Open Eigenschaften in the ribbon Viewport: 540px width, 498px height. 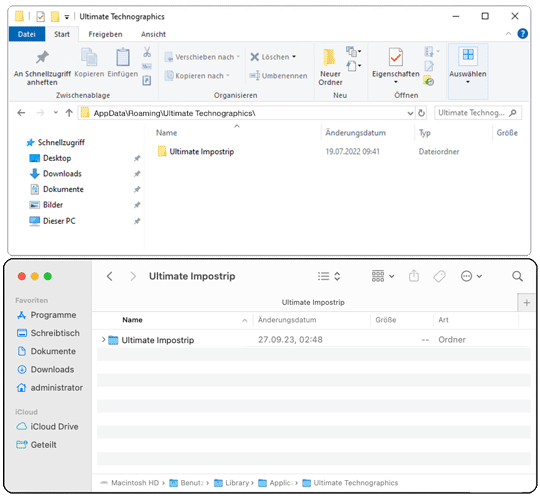[396, 66]
